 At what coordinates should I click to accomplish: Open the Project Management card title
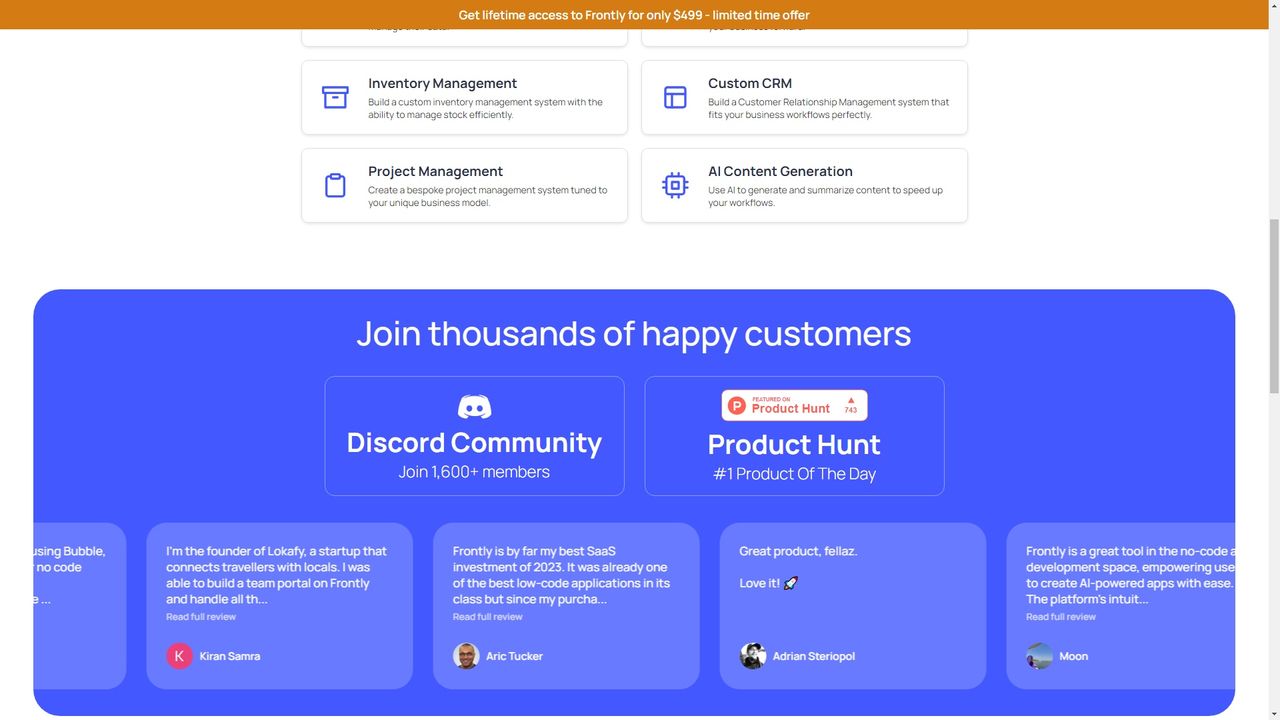pos(435,171)
